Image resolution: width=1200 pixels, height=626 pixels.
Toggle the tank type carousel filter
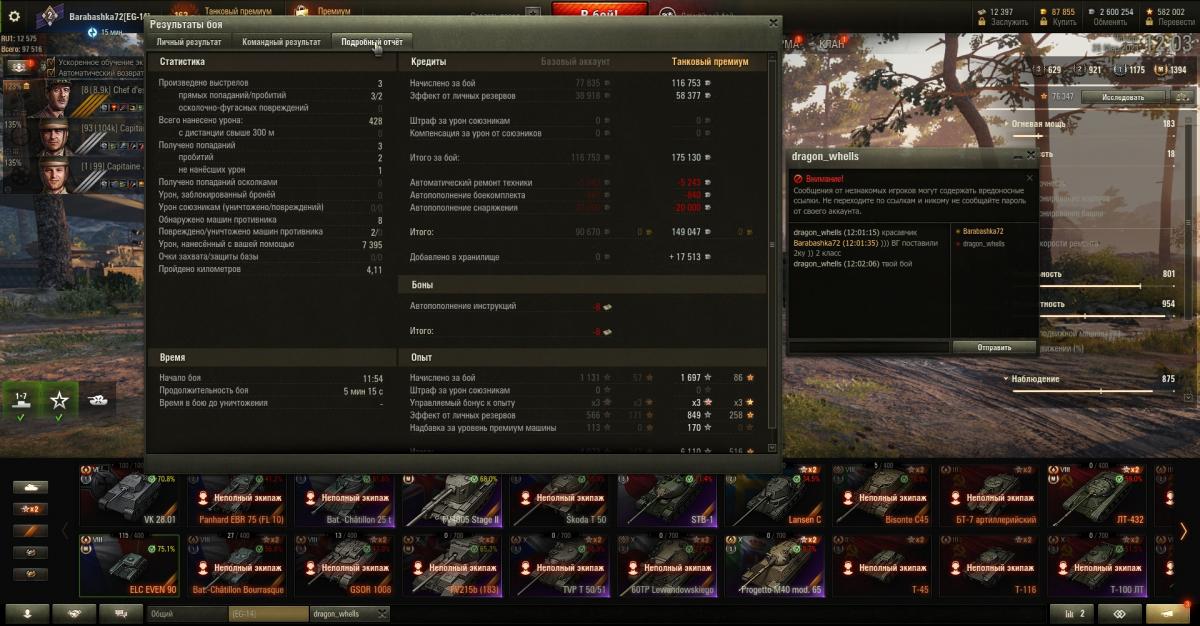pyautogui.click(x=30, y=487)
